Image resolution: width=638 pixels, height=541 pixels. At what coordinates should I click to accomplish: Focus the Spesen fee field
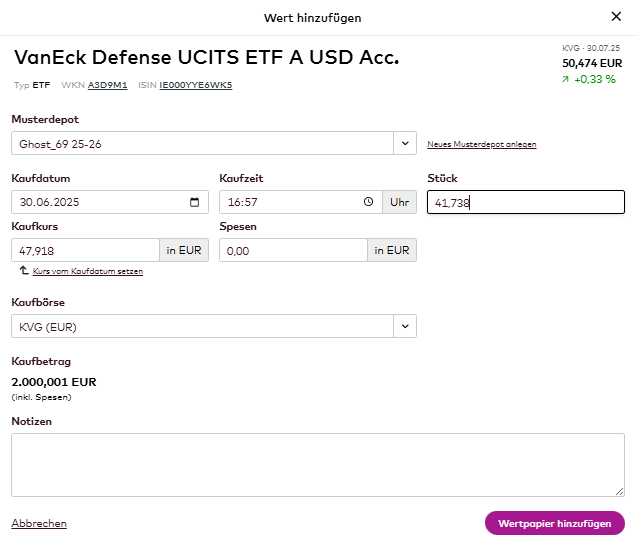293,250
